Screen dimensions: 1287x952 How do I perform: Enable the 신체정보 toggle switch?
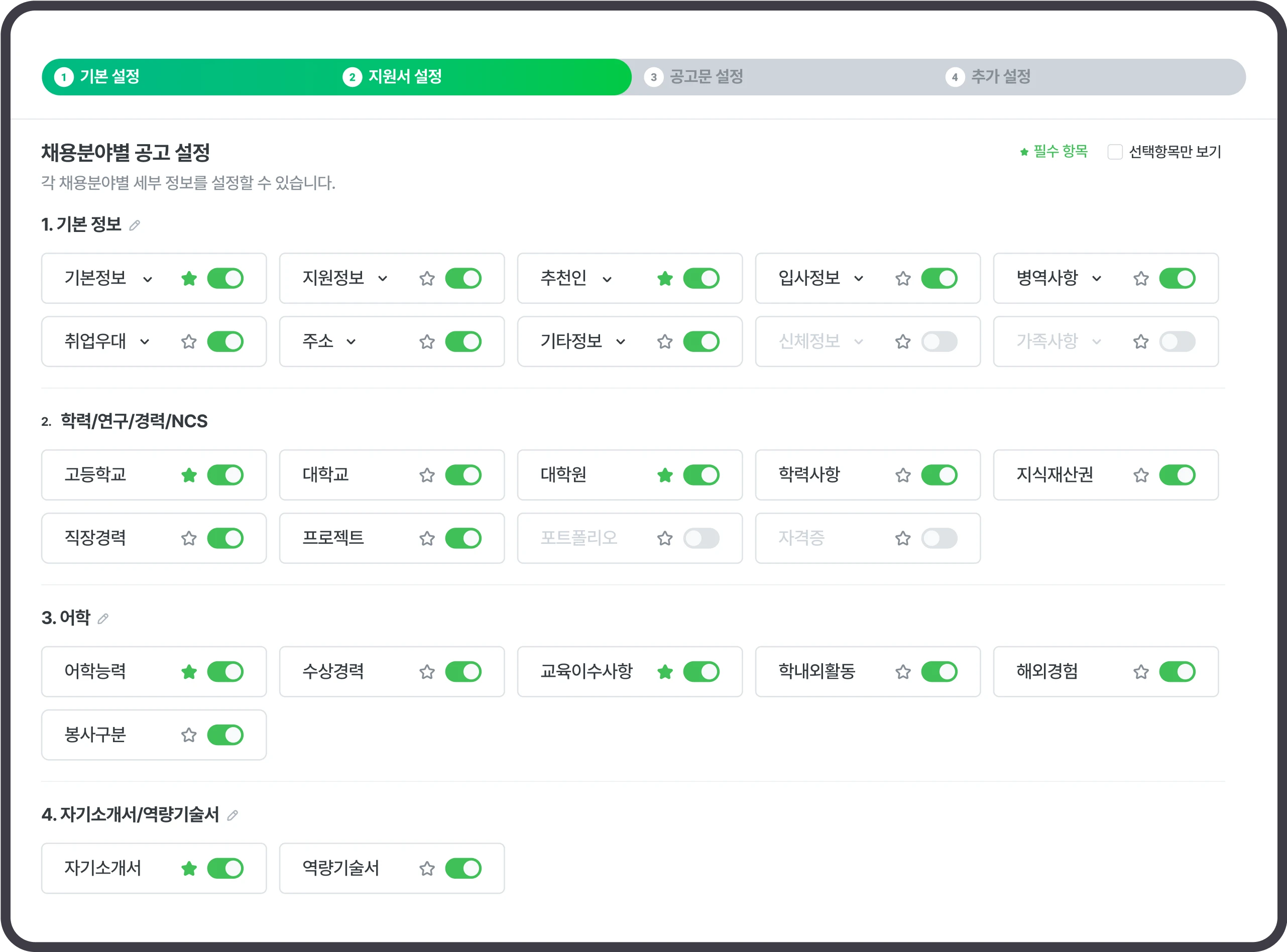(939, 342)
